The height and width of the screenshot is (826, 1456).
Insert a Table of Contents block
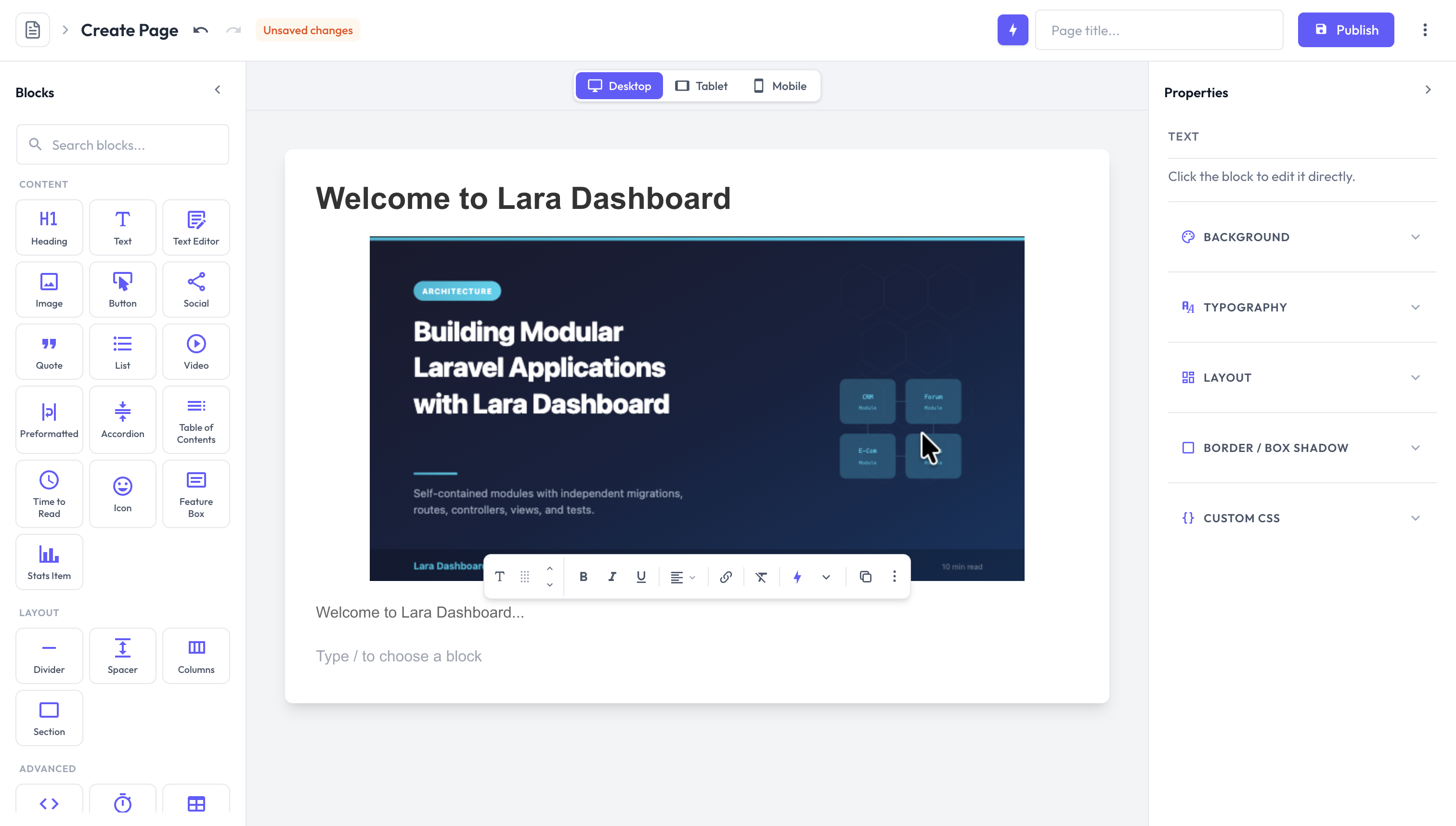[x=196, y=420]
